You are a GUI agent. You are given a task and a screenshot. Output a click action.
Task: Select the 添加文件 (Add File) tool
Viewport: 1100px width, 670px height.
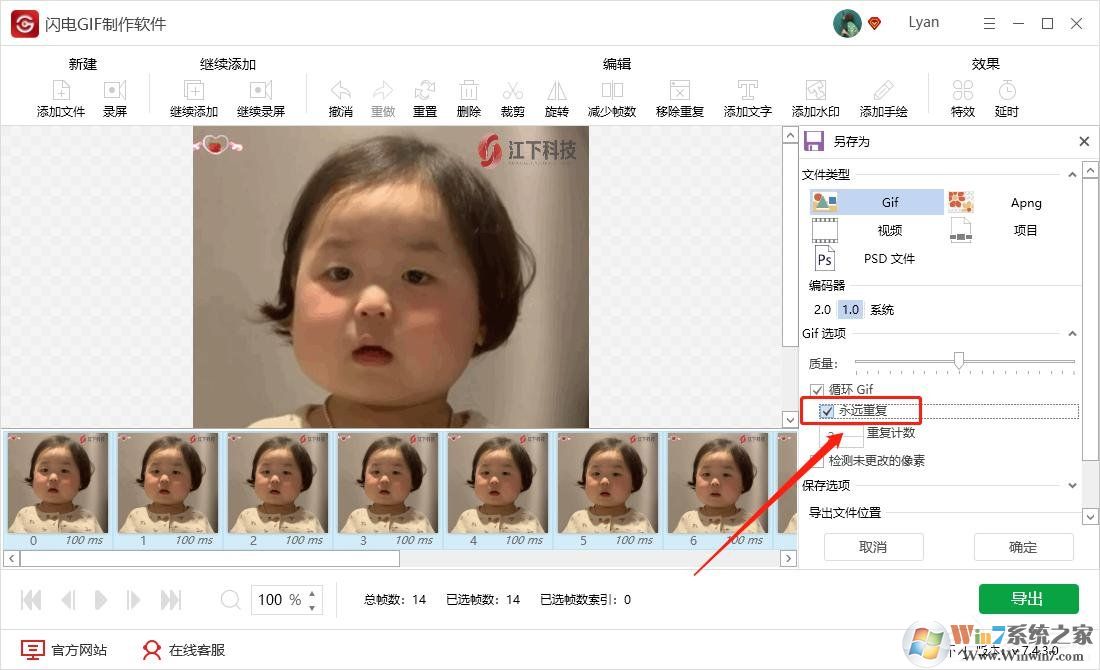[60, 96]
